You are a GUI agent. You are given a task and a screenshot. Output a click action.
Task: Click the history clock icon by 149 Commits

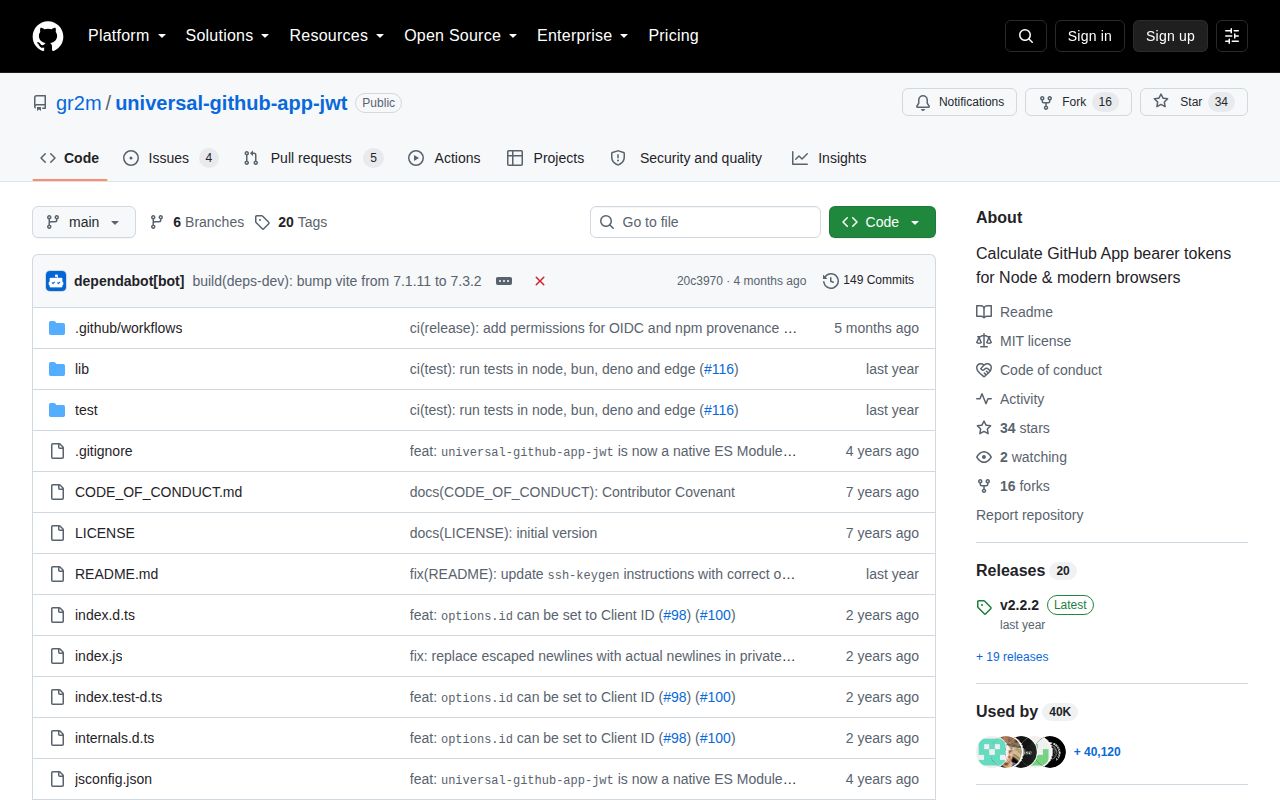tap(831, 281)
